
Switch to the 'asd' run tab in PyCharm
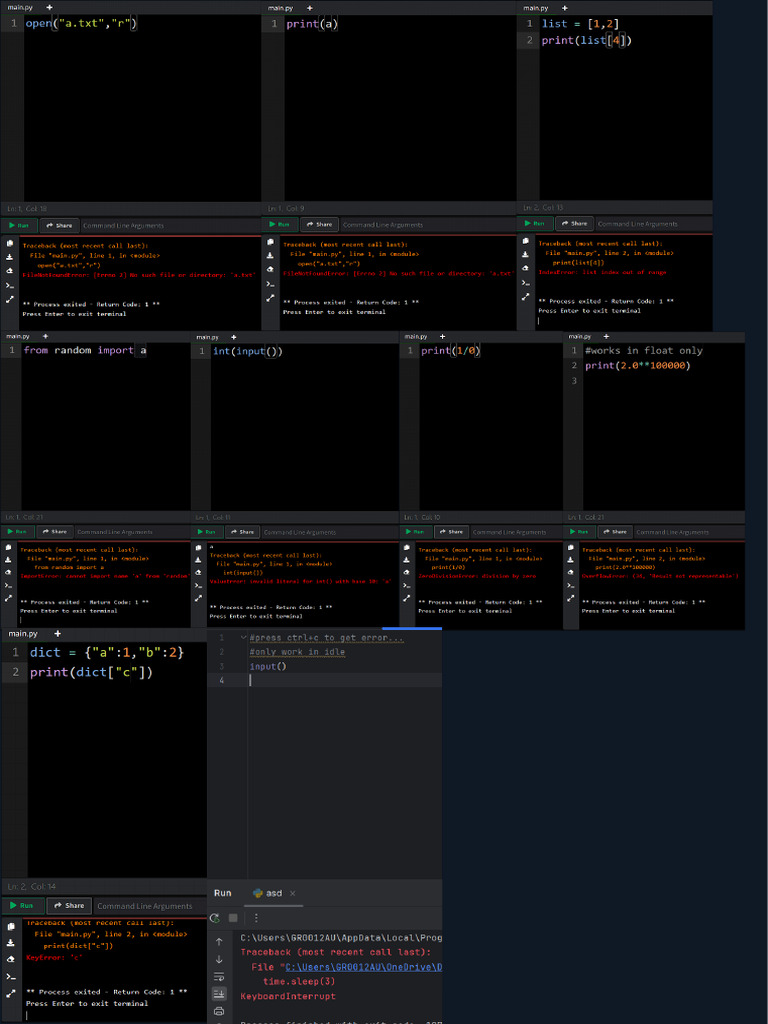pos(267,893)
